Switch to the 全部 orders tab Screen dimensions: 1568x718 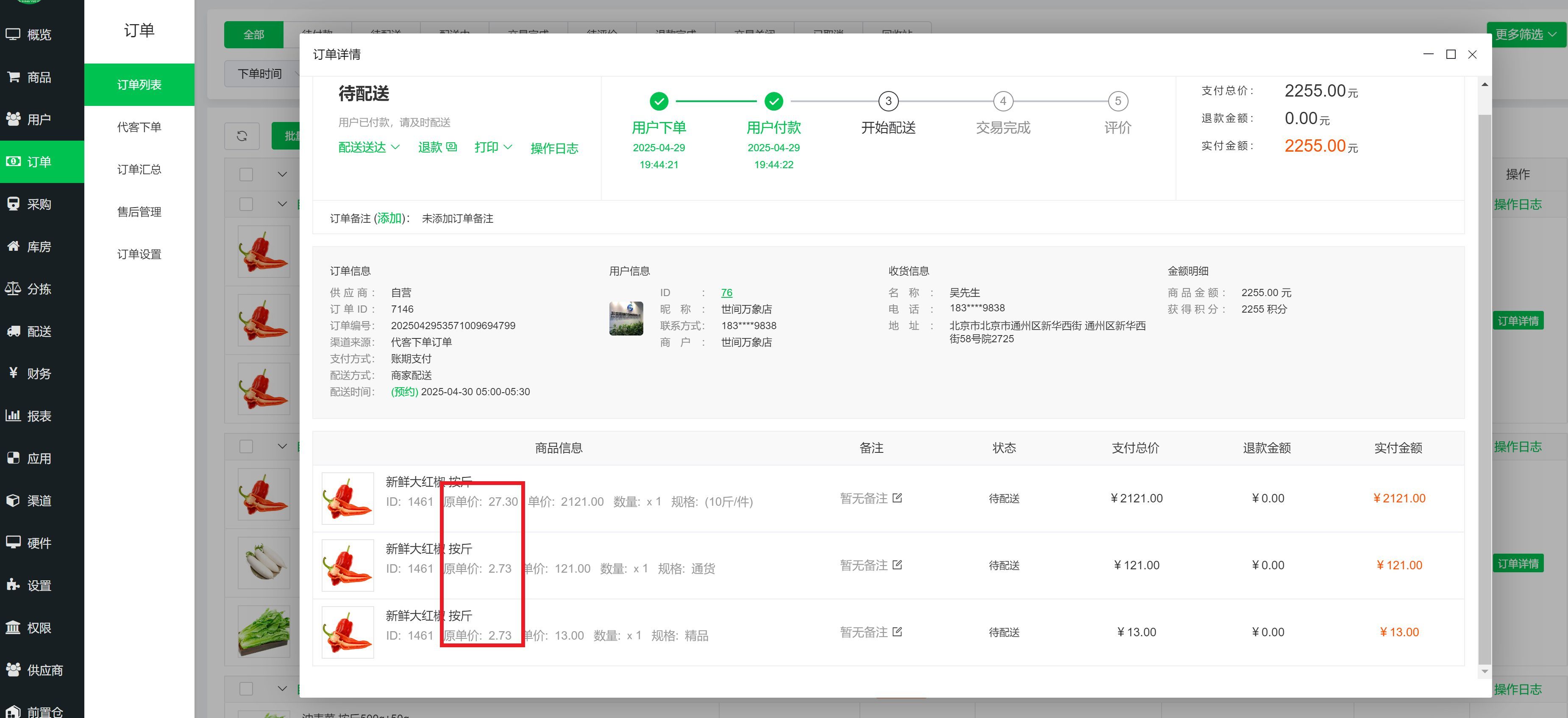(x=253, y=35)
